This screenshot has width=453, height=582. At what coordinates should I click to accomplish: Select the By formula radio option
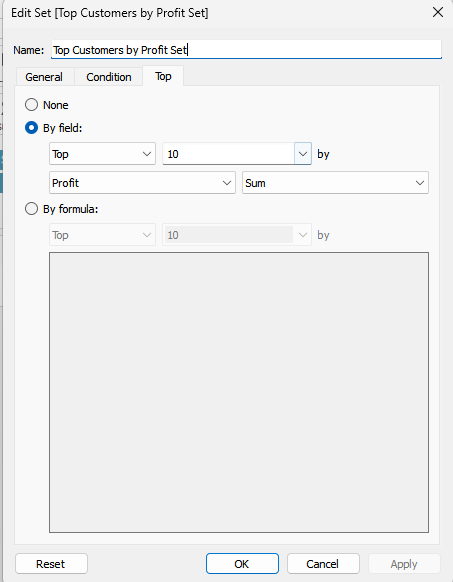32,209
